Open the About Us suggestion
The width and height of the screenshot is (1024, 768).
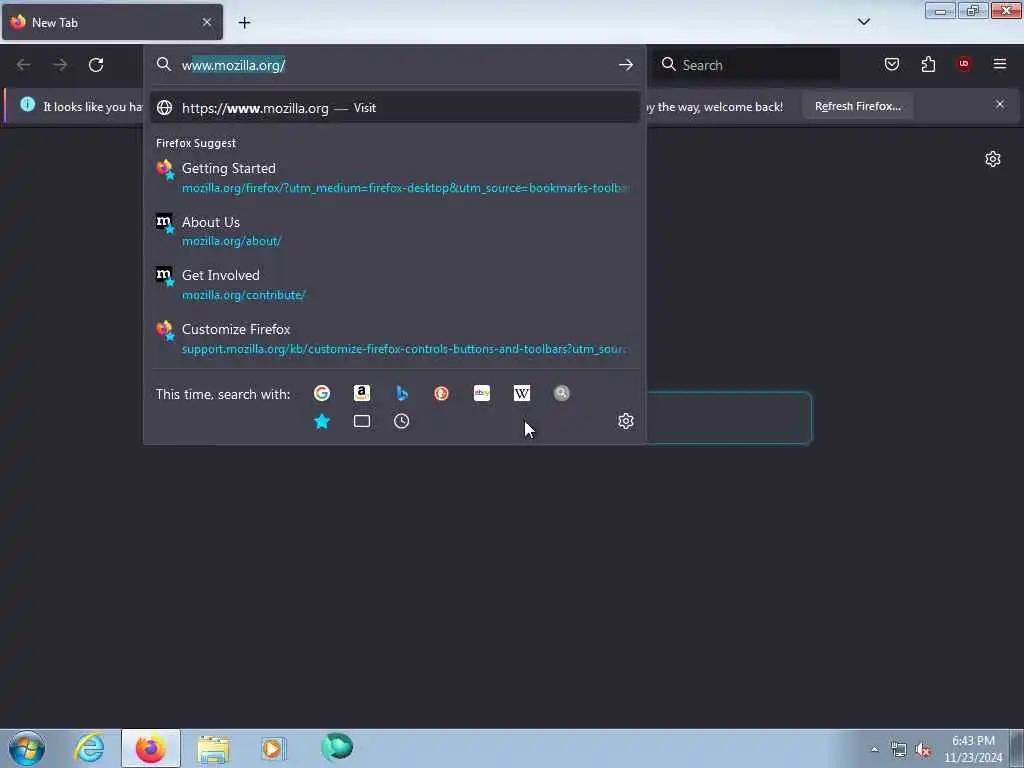coord(394,231)
